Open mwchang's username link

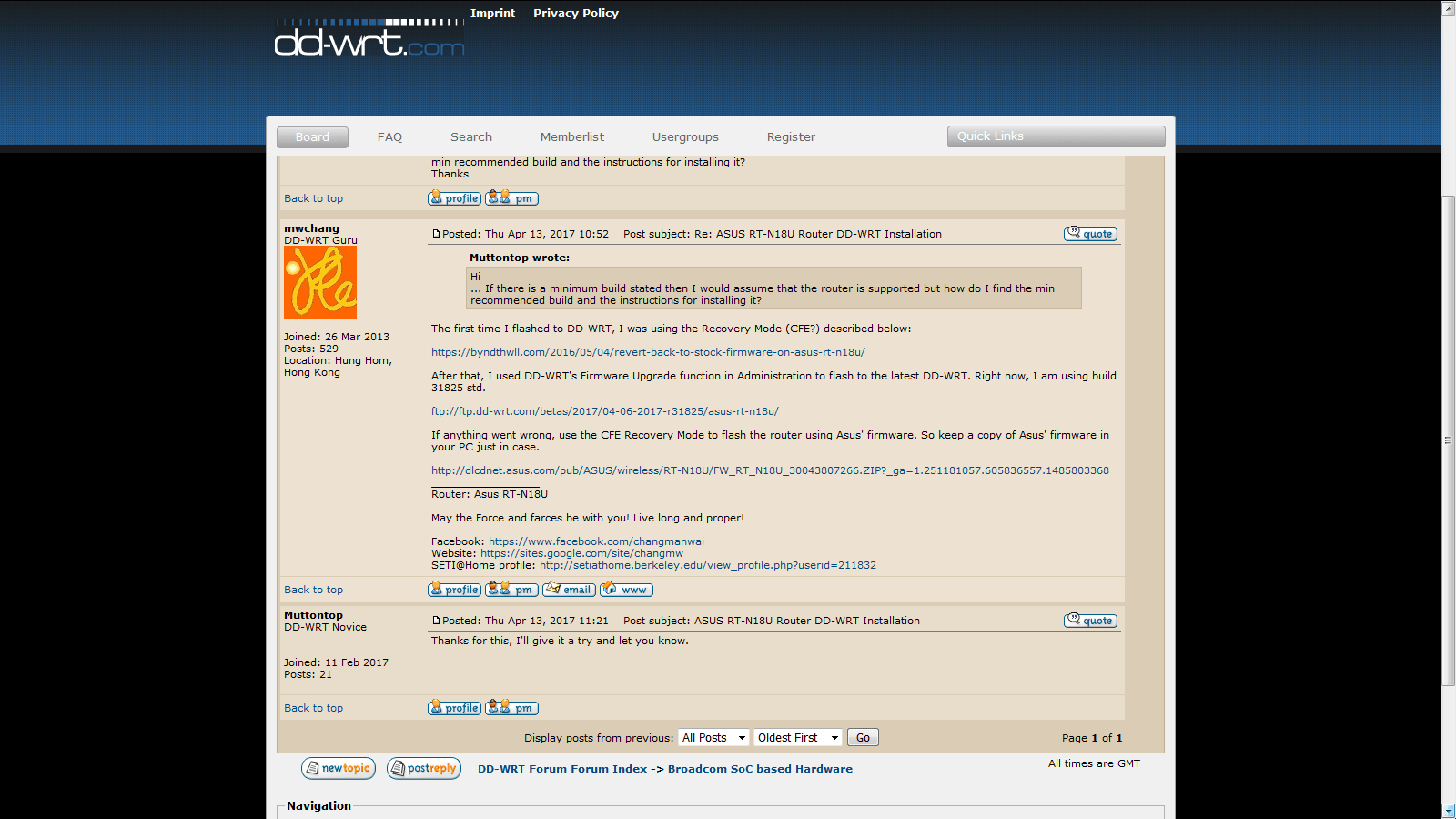click(x=311, y=228)
